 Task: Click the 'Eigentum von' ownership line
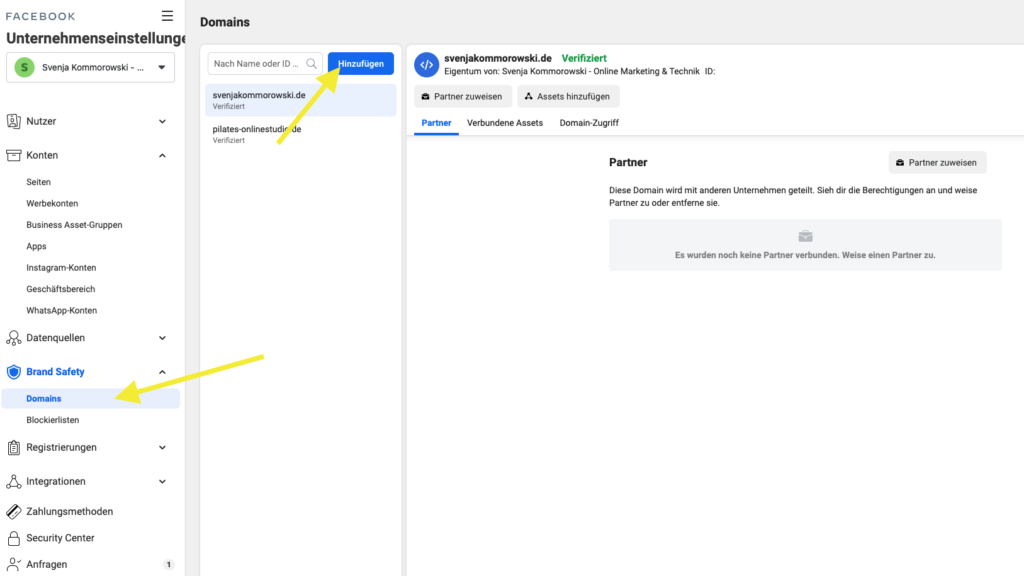(579, 71)
